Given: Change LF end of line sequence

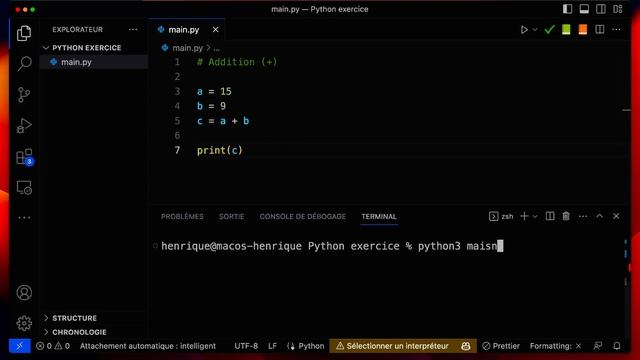Looking at the screenshot, I should pos(272,346).
